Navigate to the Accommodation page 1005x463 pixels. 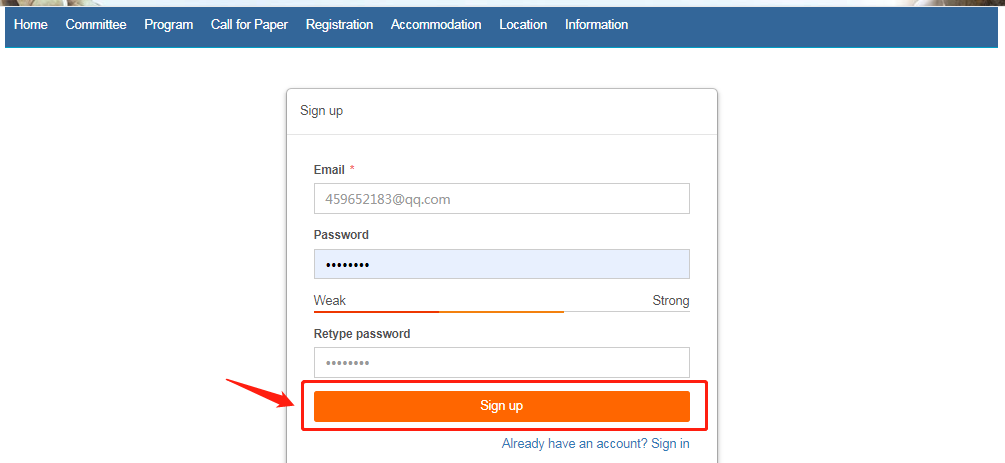[436, 24]
